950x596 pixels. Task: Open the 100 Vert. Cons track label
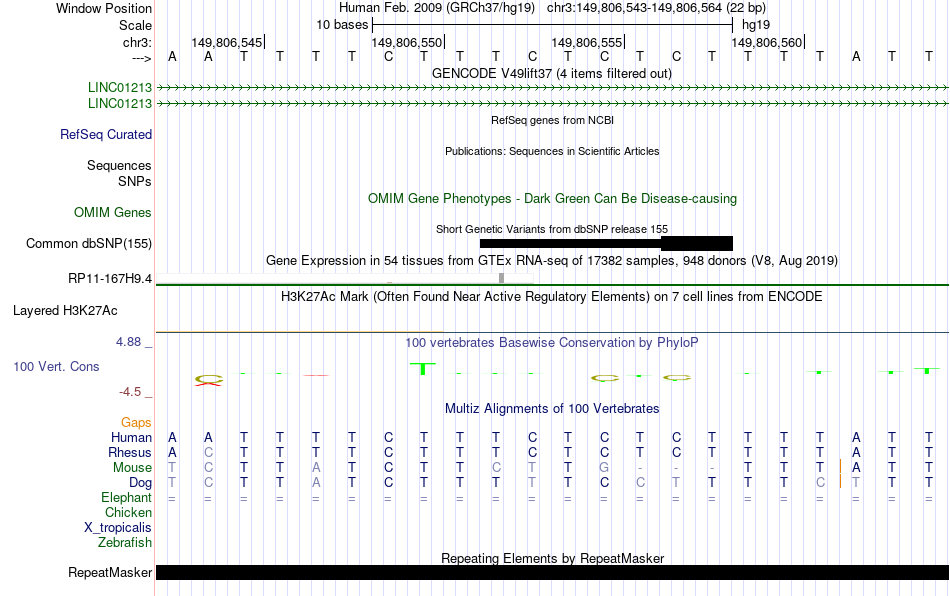coord(56,366)
